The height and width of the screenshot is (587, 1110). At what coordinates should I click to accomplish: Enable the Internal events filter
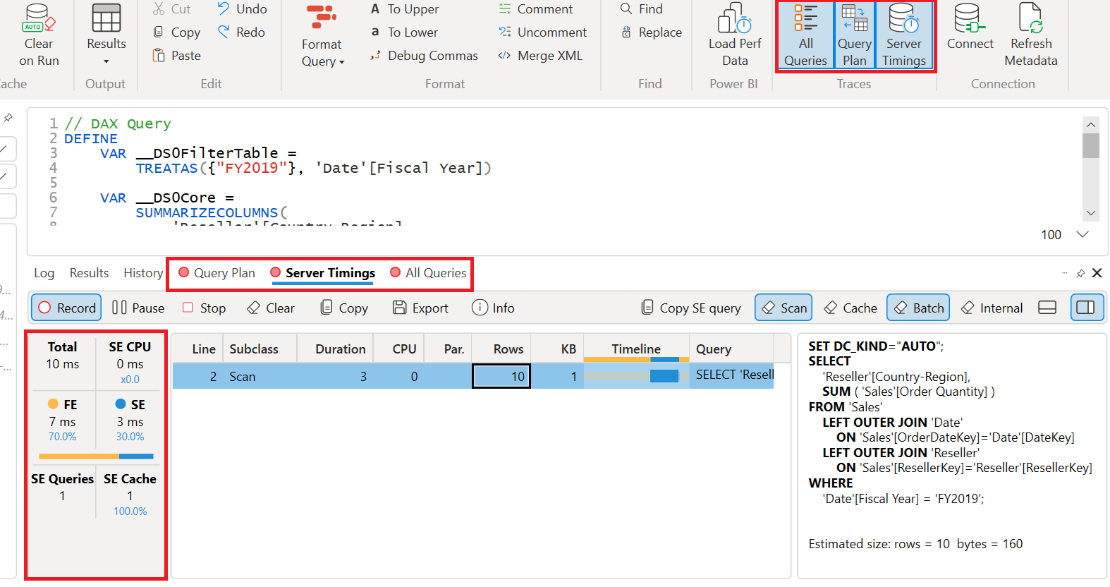(x=991, y=307)
